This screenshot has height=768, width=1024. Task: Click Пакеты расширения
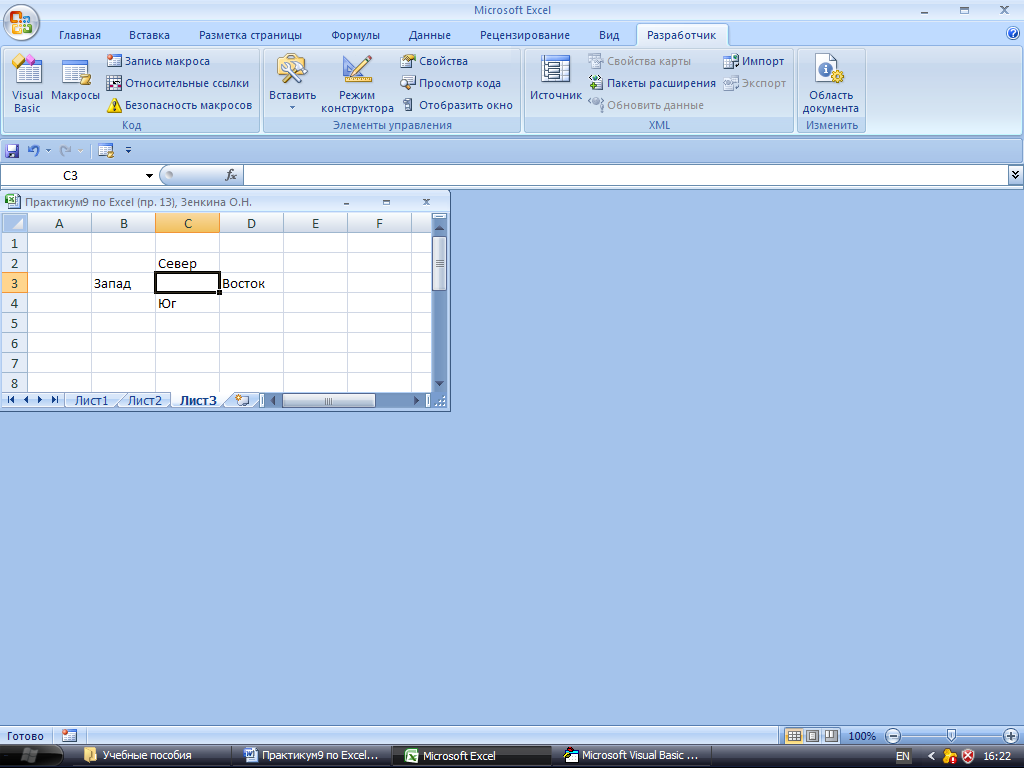click(652, 83)
